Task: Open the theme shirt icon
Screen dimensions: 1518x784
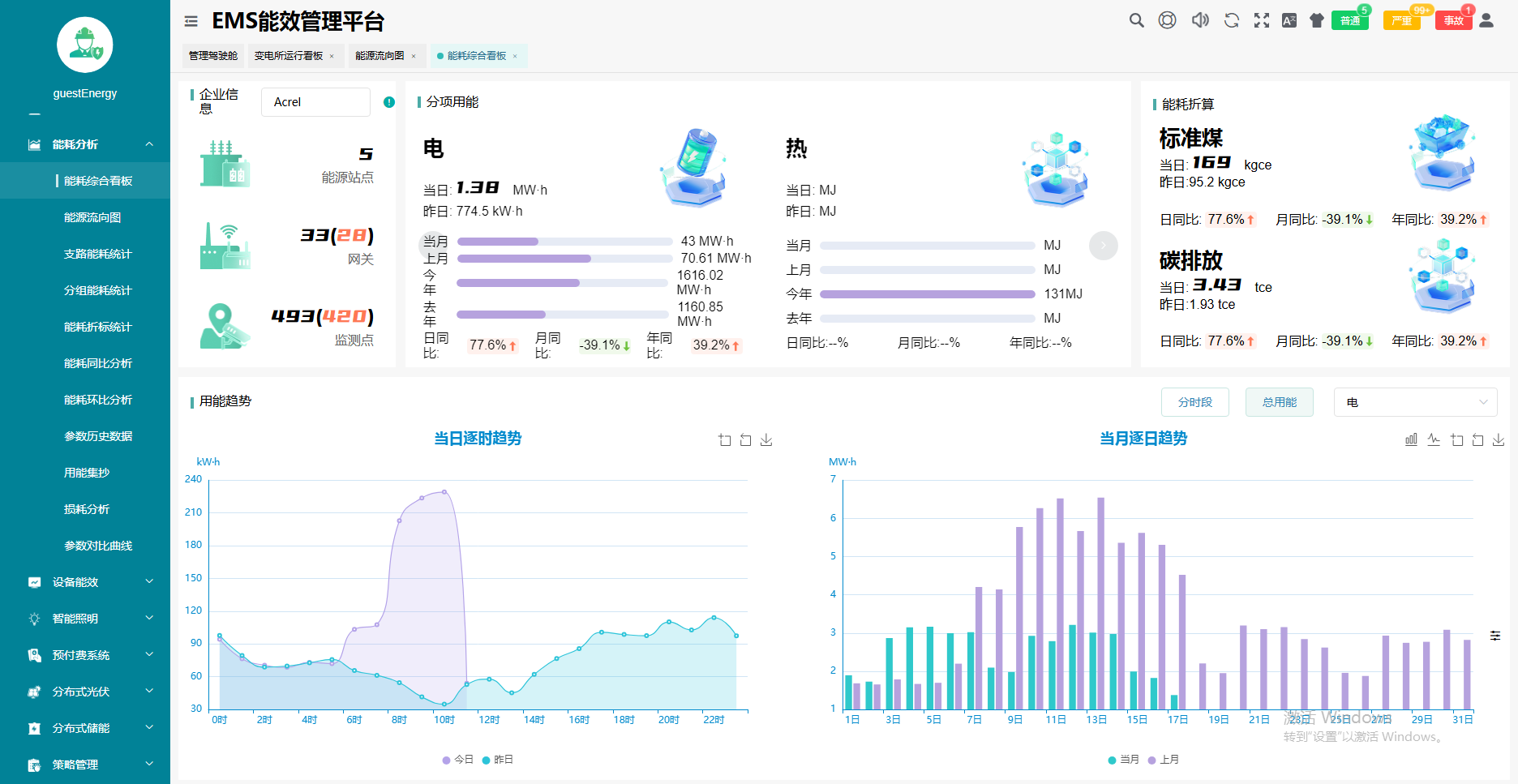Action: pyautogui.click(x=1316, y=20)
